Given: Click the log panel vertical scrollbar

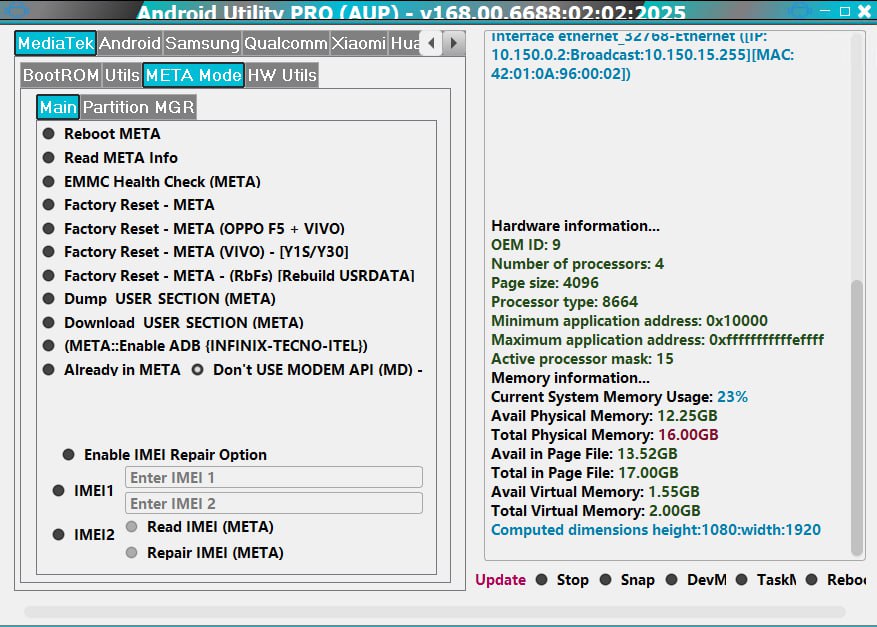Looking at the screenshot, I should (856, 417).
